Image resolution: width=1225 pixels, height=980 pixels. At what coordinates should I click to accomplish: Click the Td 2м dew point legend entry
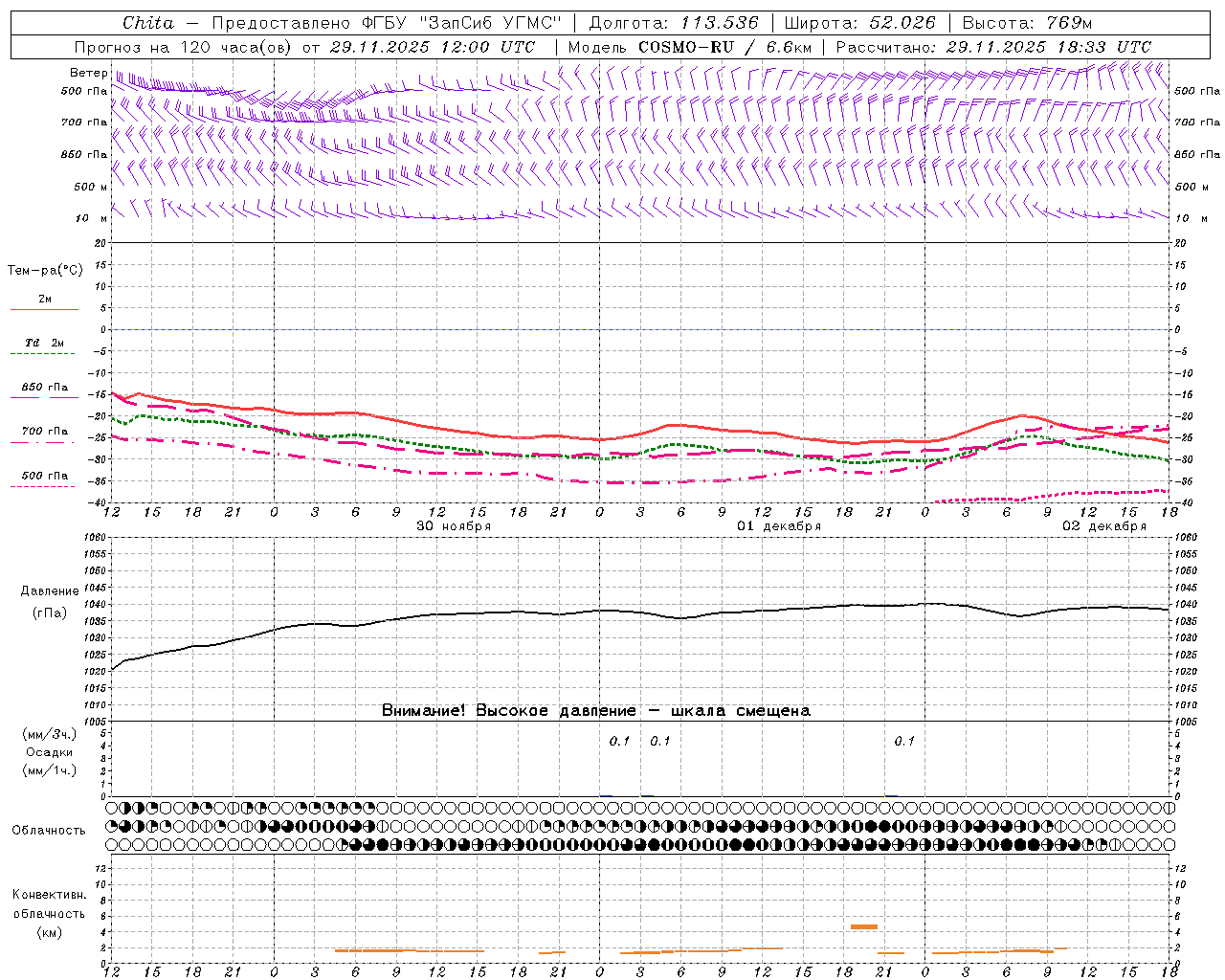[45, 343]
